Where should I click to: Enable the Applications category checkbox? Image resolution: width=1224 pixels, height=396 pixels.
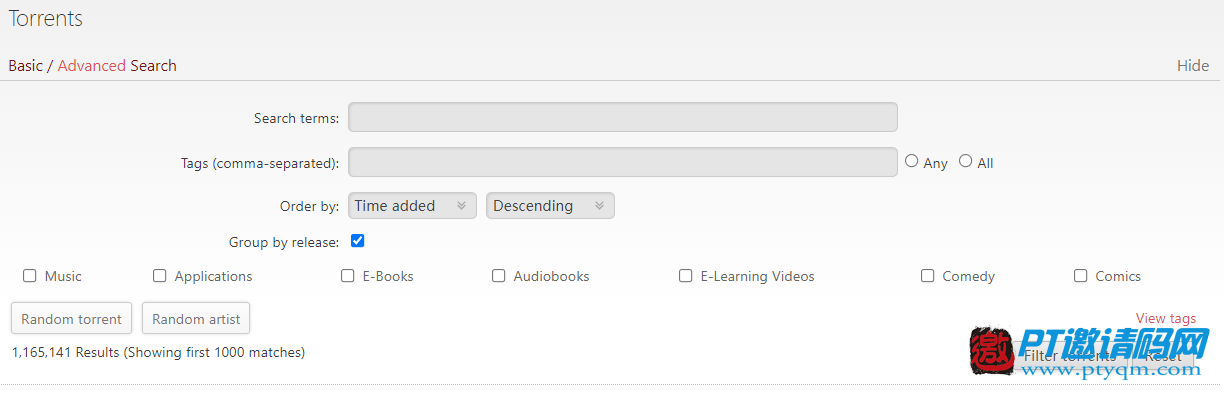pyautogui.click(x=160, y=276)
